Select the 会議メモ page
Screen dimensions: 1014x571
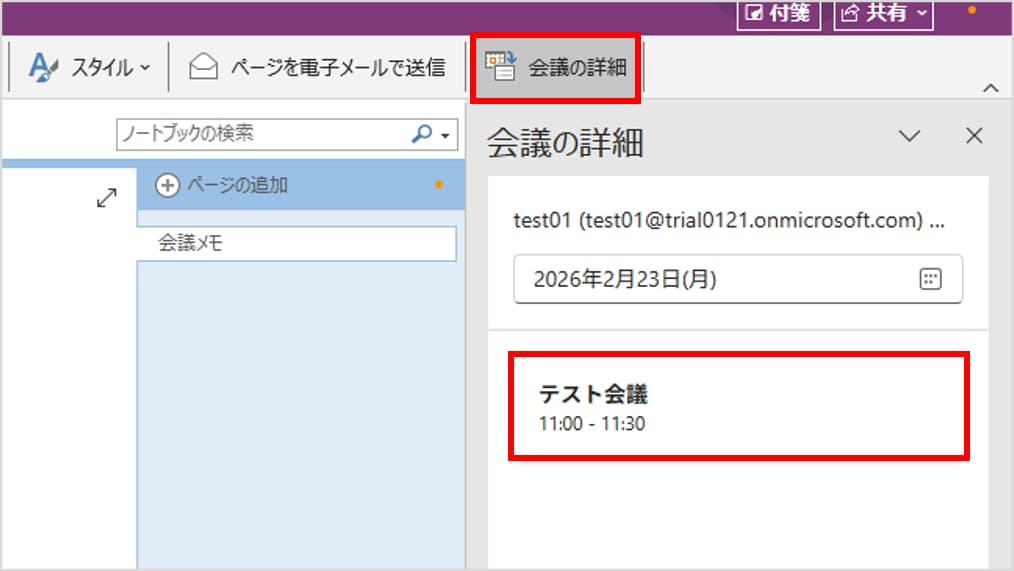(x=296, y=243)
